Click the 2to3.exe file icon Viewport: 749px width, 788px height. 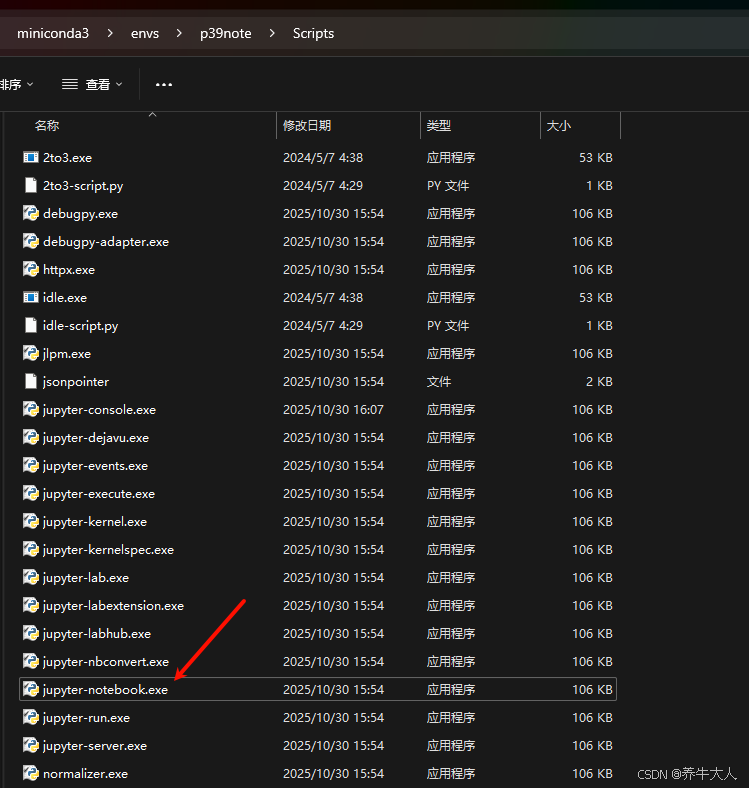31,158
